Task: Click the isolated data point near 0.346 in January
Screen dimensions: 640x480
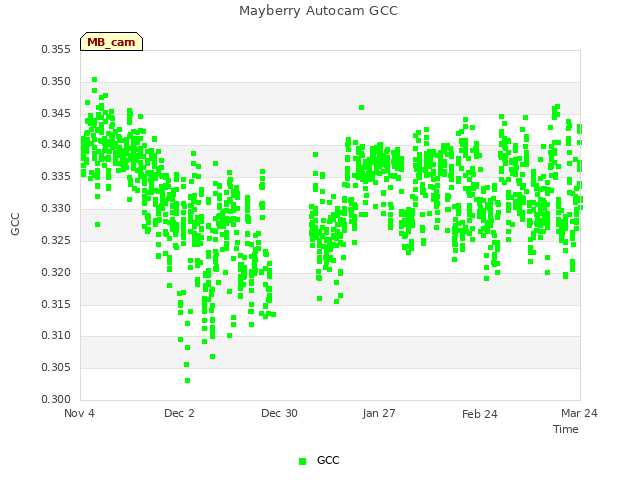Action: click(361, 107)
